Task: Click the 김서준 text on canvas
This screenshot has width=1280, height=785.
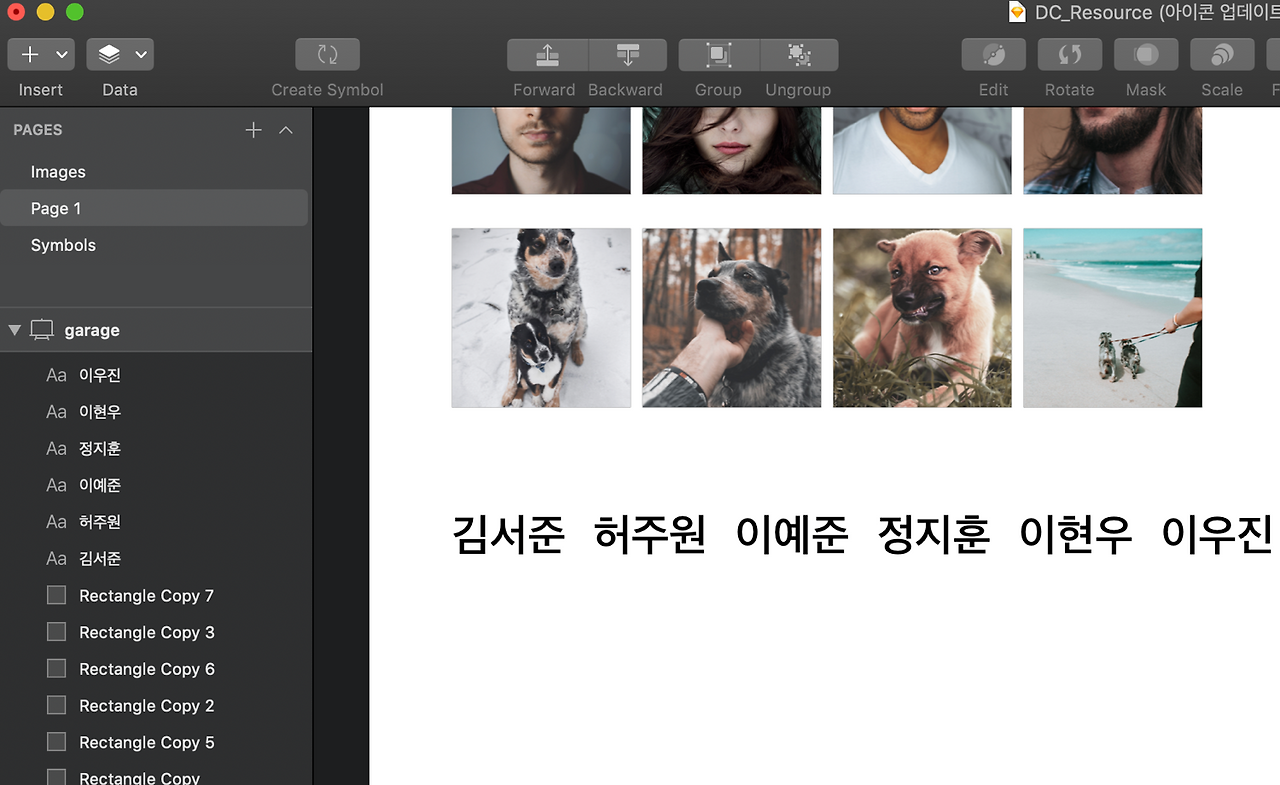Action: pyautogui.click(x=508, y=534)
